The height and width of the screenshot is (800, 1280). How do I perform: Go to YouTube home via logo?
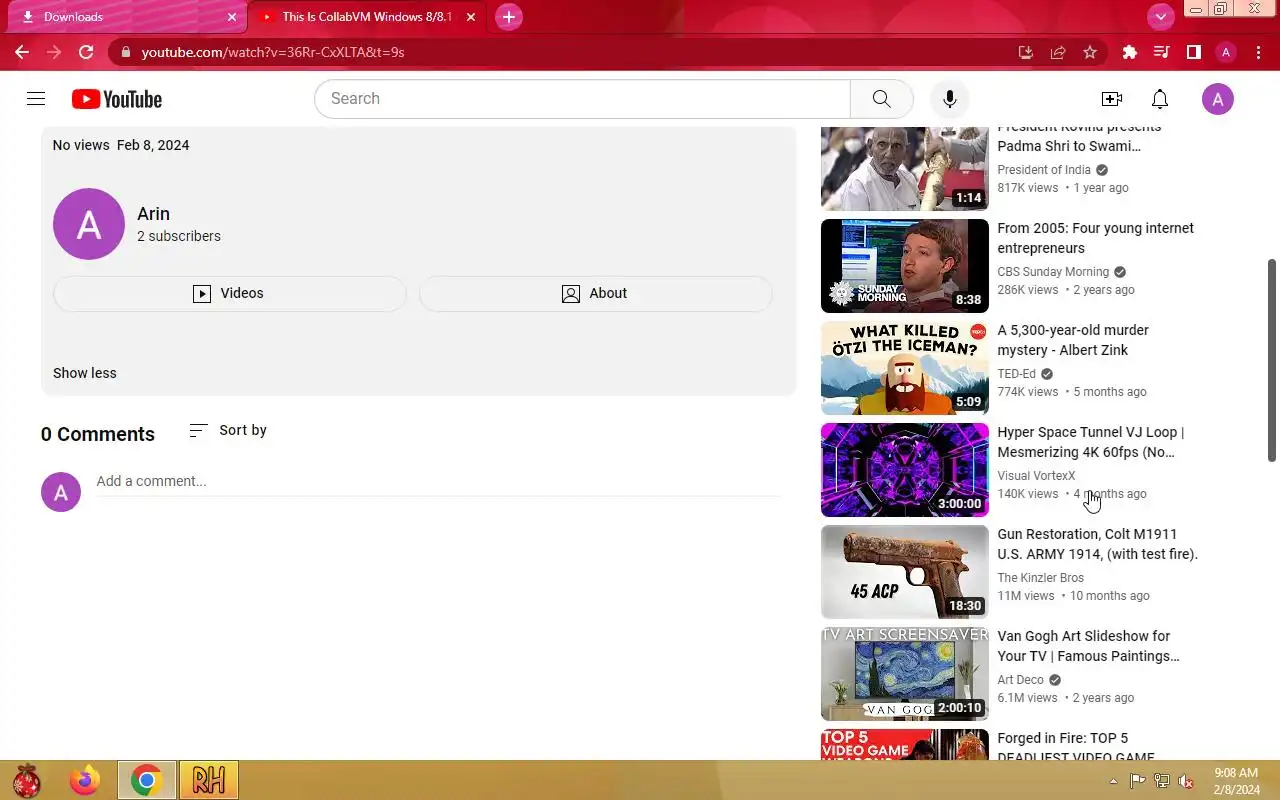117,99
